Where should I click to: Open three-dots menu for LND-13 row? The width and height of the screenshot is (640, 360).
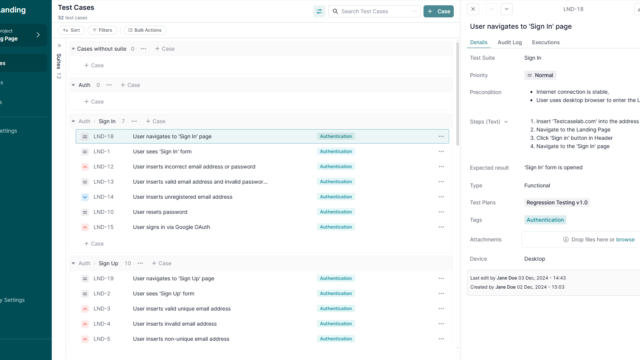pos(441,182)
